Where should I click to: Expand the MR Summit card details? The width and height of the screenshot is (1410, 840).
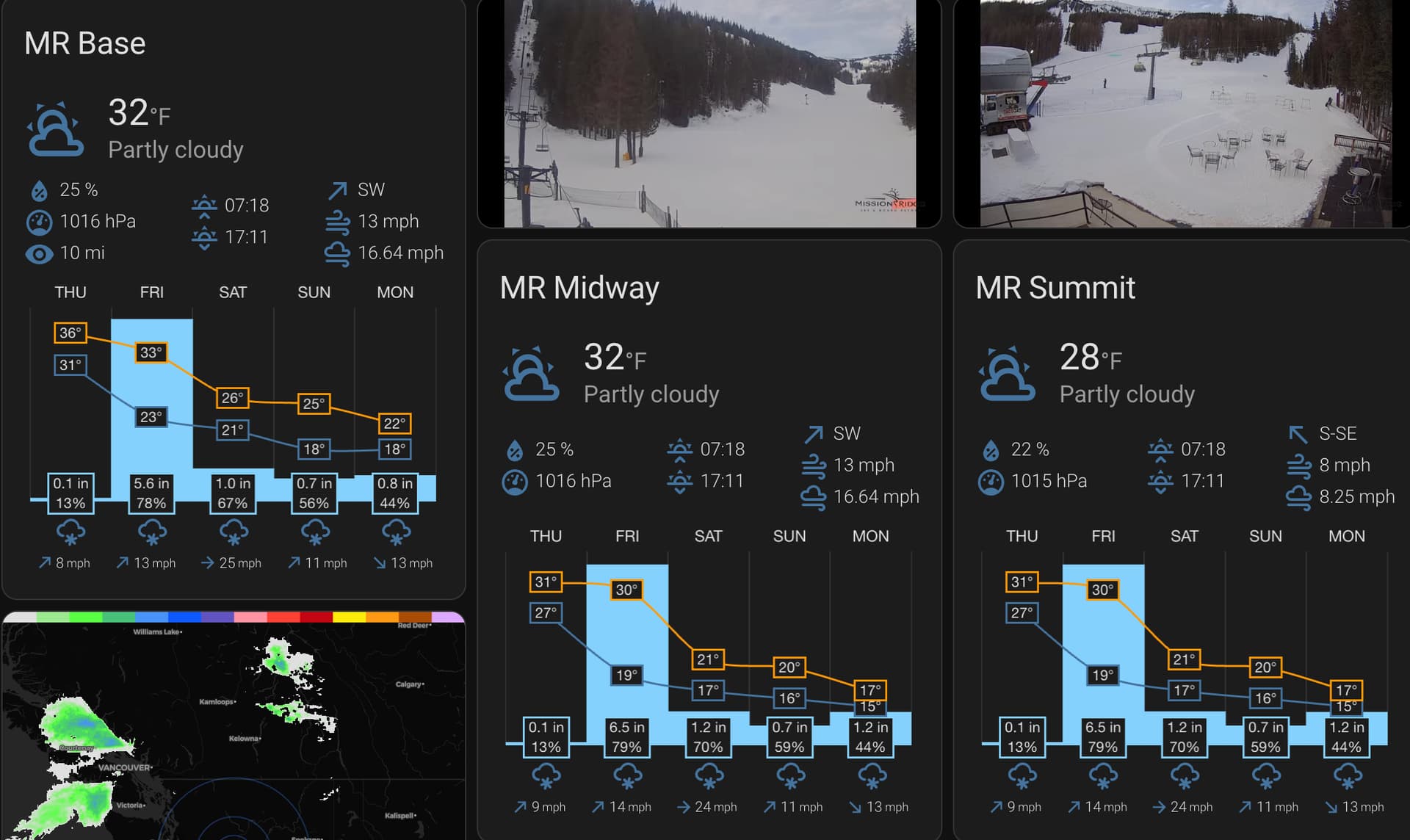(x=1055, y=288)
